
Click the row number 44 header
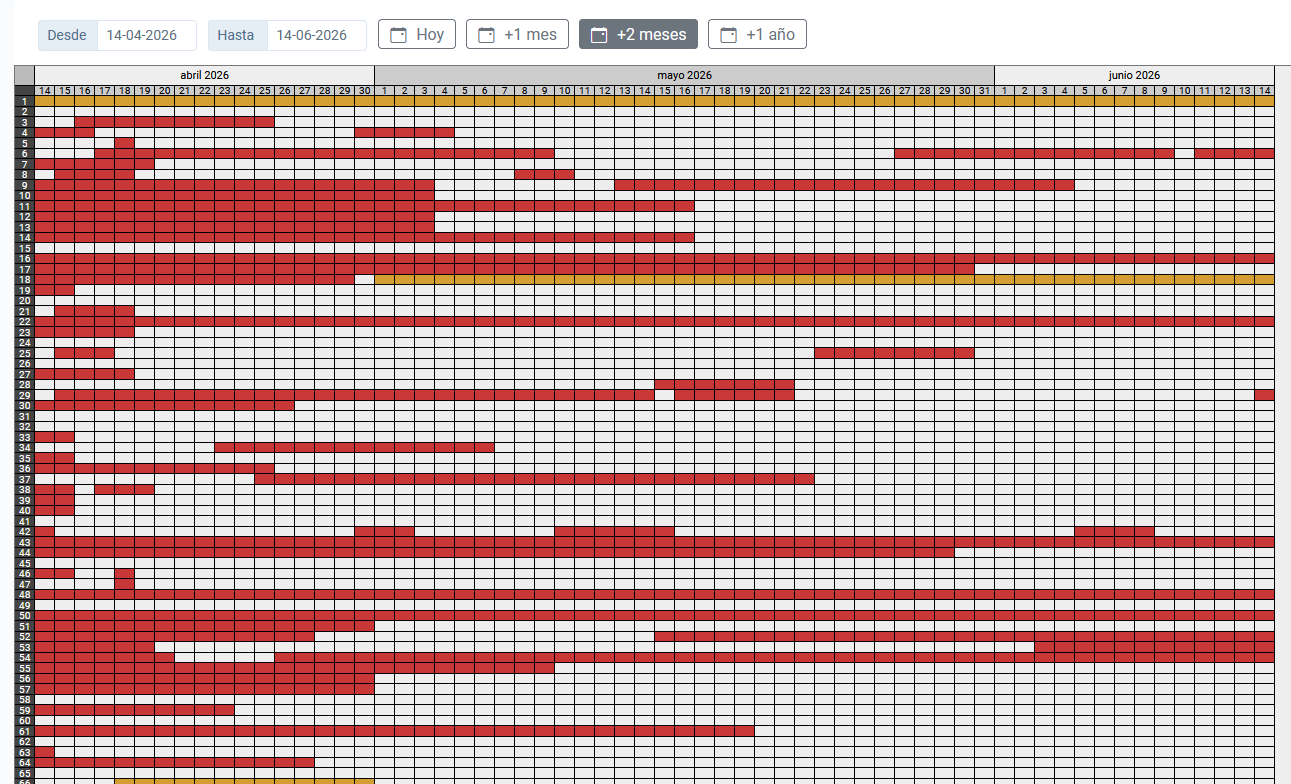(x=24, y=553)
